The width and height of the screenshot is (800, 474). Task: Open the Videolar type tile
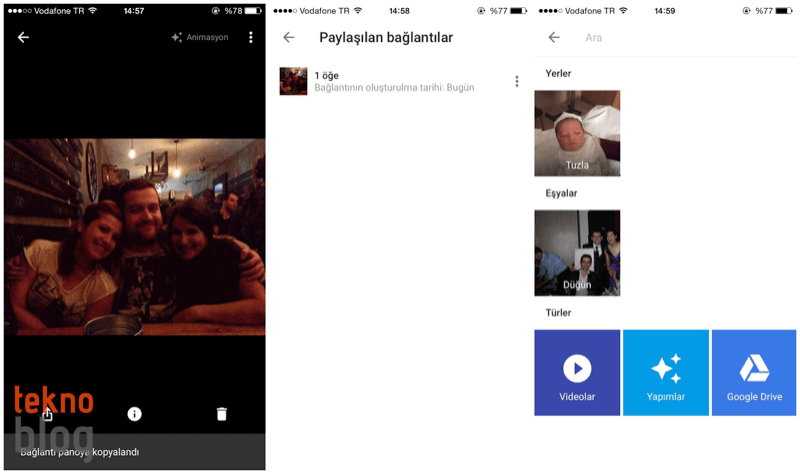(x=577, y=372)
